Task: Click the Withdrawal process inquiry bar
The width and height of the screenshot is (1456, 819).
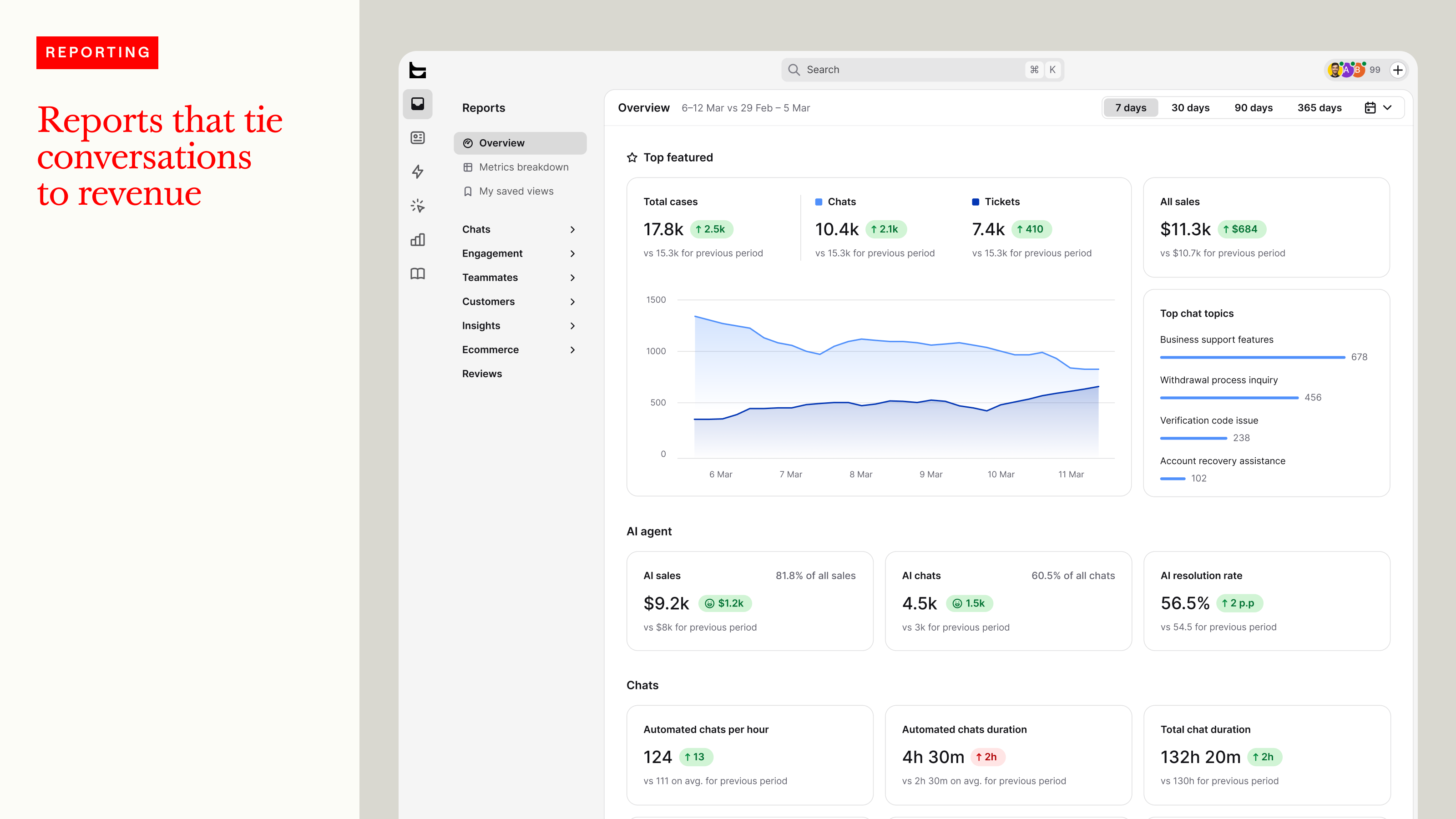Action: [1229, 398]
